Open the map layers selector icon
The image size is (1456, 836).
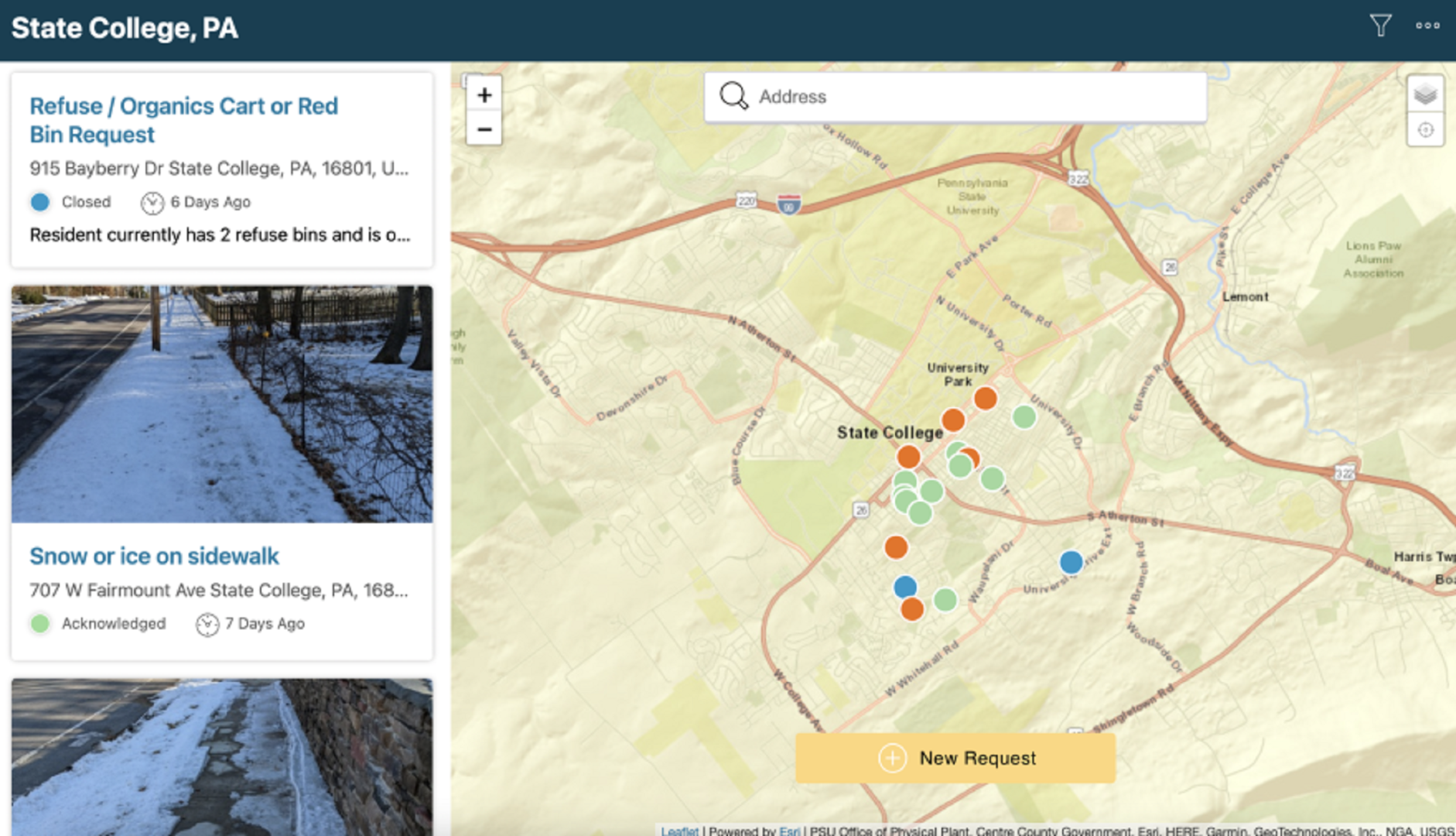1425,95
